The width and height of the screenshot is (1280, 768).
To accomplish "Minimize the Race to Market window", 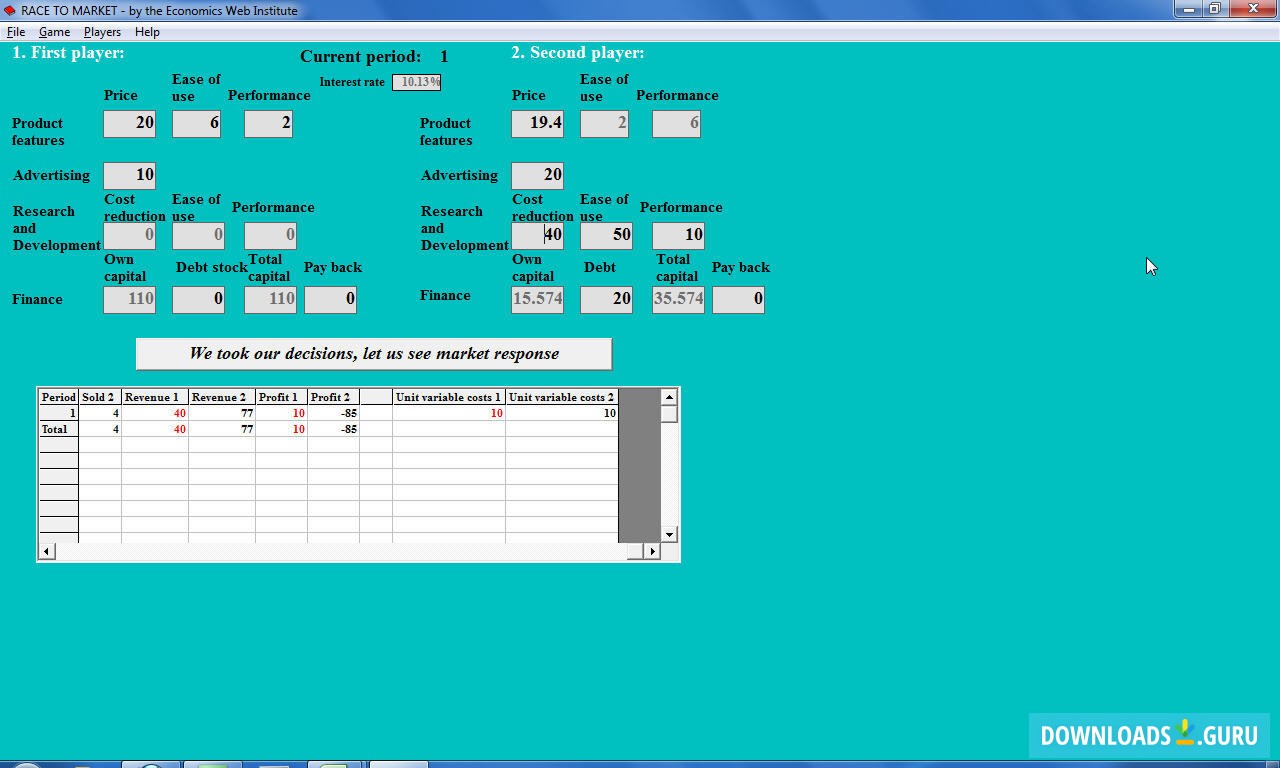I will tap(1188, 9).
